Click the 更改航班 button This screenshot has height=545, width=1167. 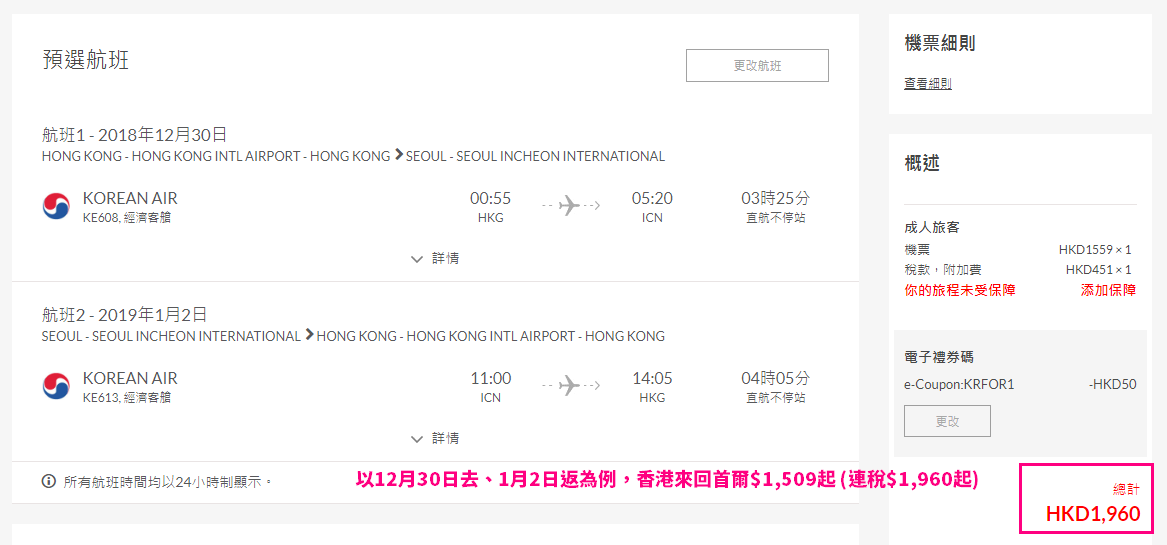(x=757, y=66)
